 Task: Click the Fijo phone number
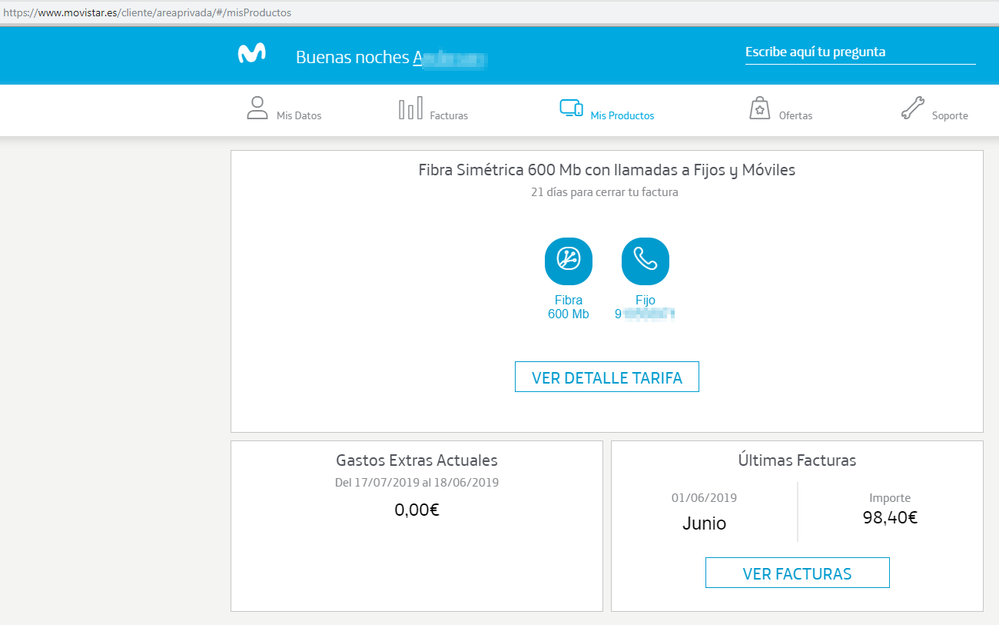pos(645,312)
